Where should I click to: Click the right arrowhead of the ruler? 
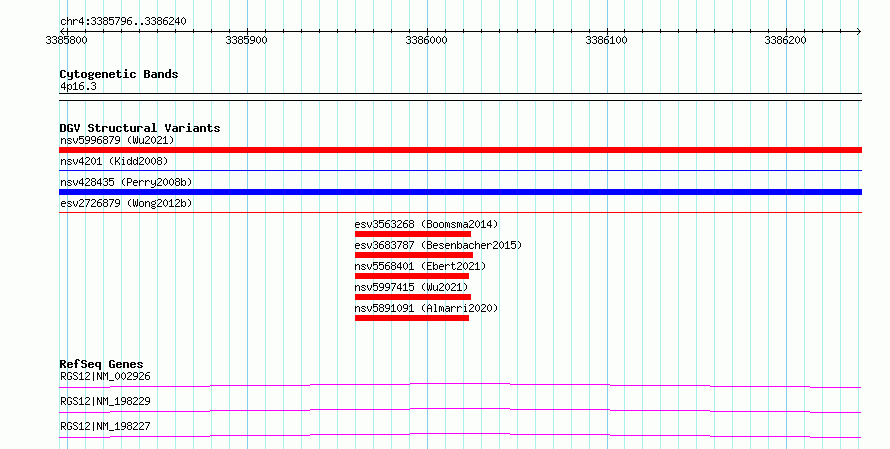point(859,31)
